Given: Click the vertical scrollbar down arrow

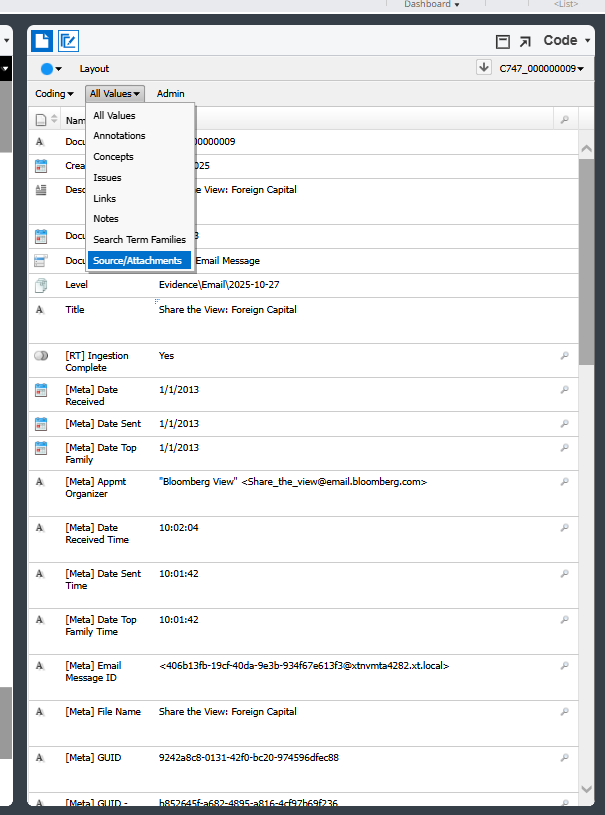Looking at the screenshot, I should pyautogui.click(x=586, y=789).
